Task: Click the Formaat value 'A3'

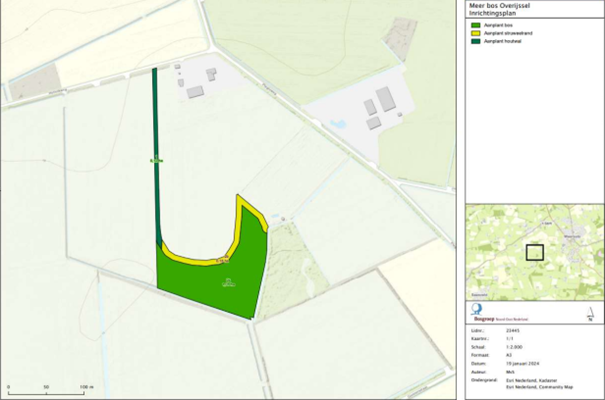Action: pos(509,355)
